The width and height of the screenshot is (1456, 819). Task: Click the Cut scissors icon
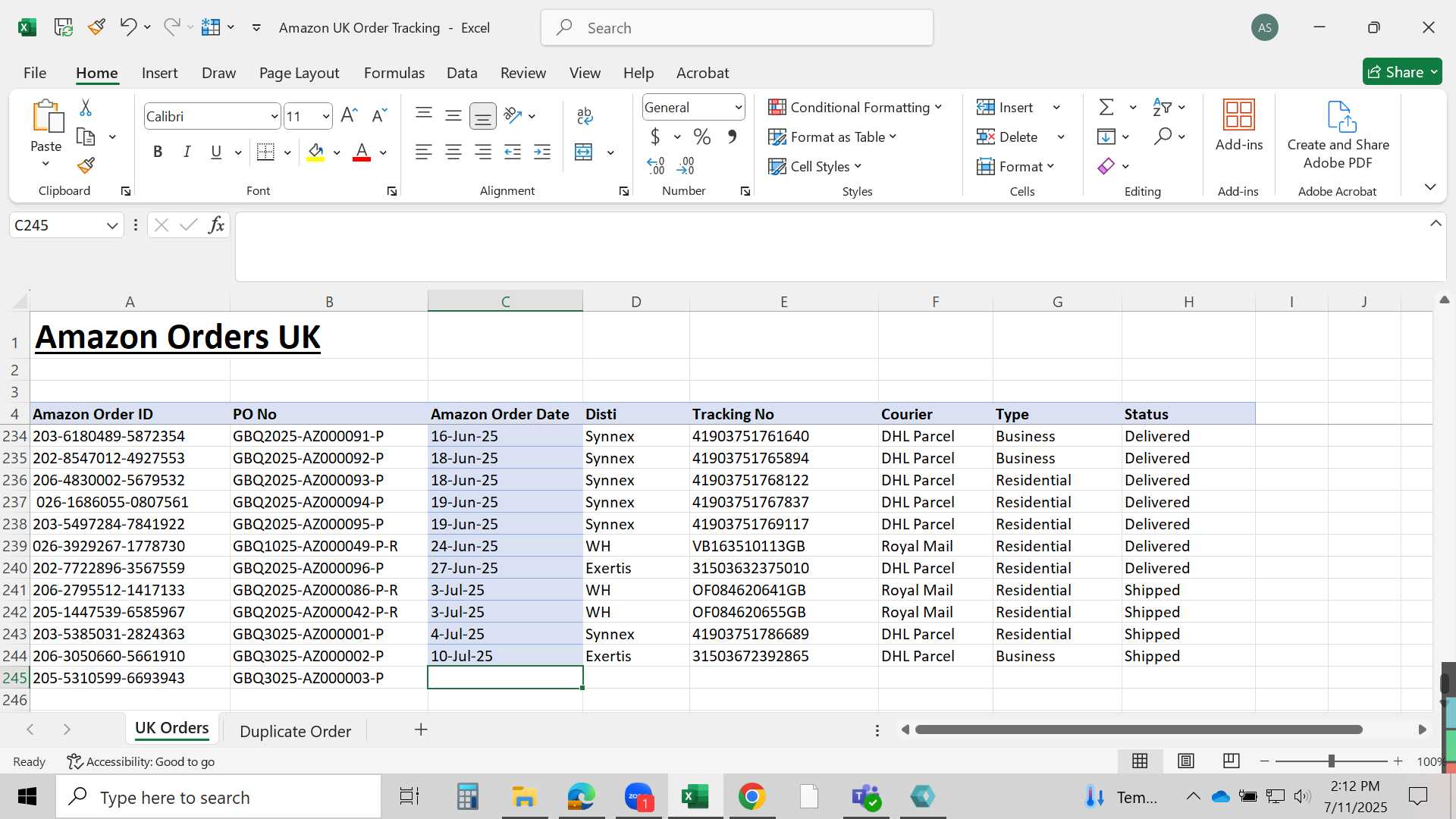point(86,108)
